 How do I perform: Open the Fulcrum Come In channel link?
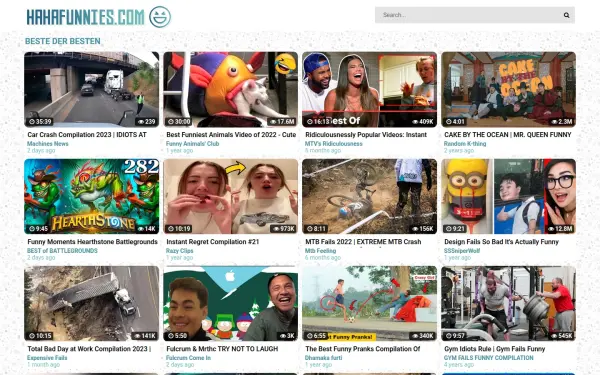188,358
